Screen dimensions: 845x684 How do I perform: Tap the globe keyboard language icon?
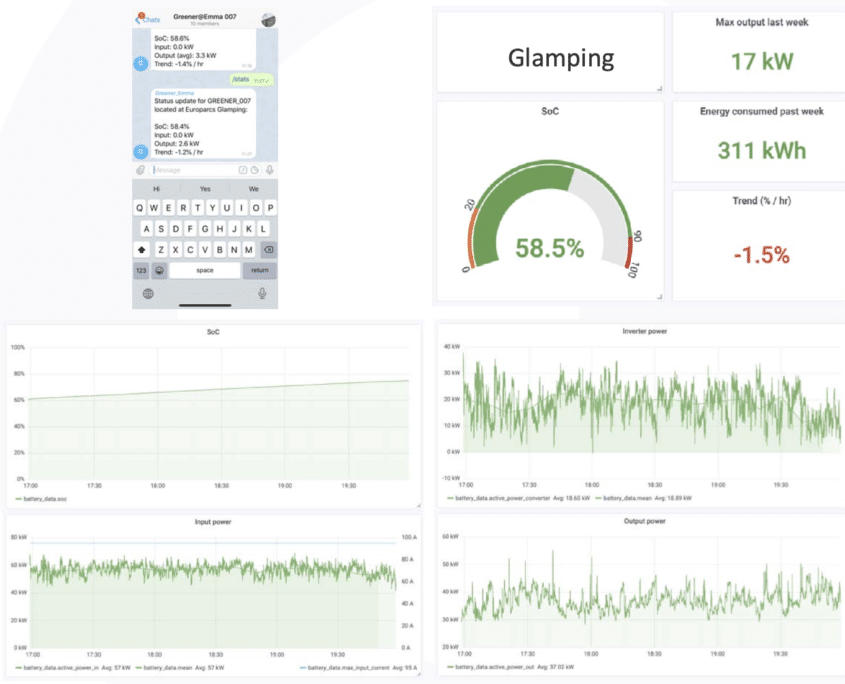(148, 293)
